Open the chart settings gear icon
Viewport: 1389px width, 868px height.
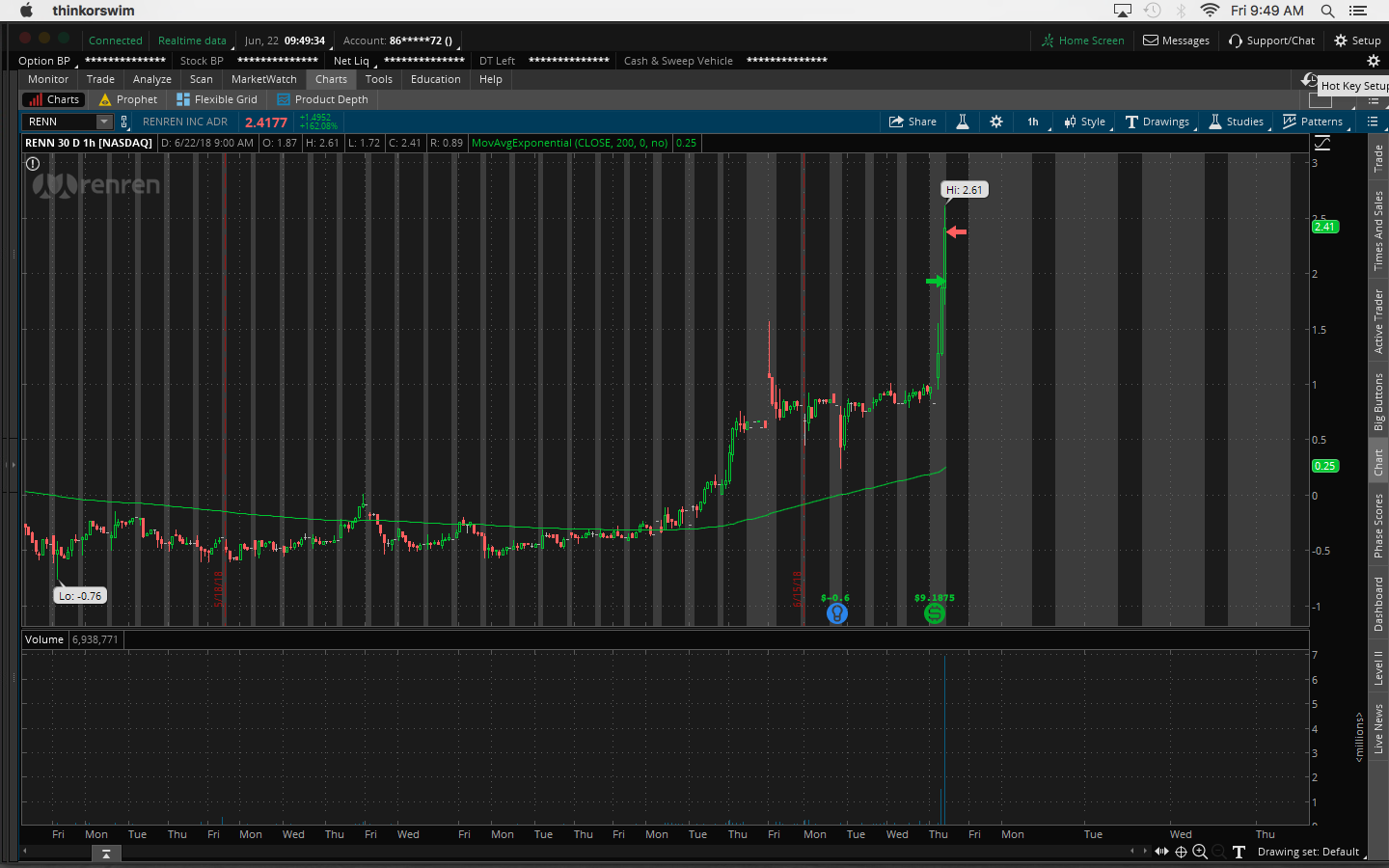pos(996,122)
